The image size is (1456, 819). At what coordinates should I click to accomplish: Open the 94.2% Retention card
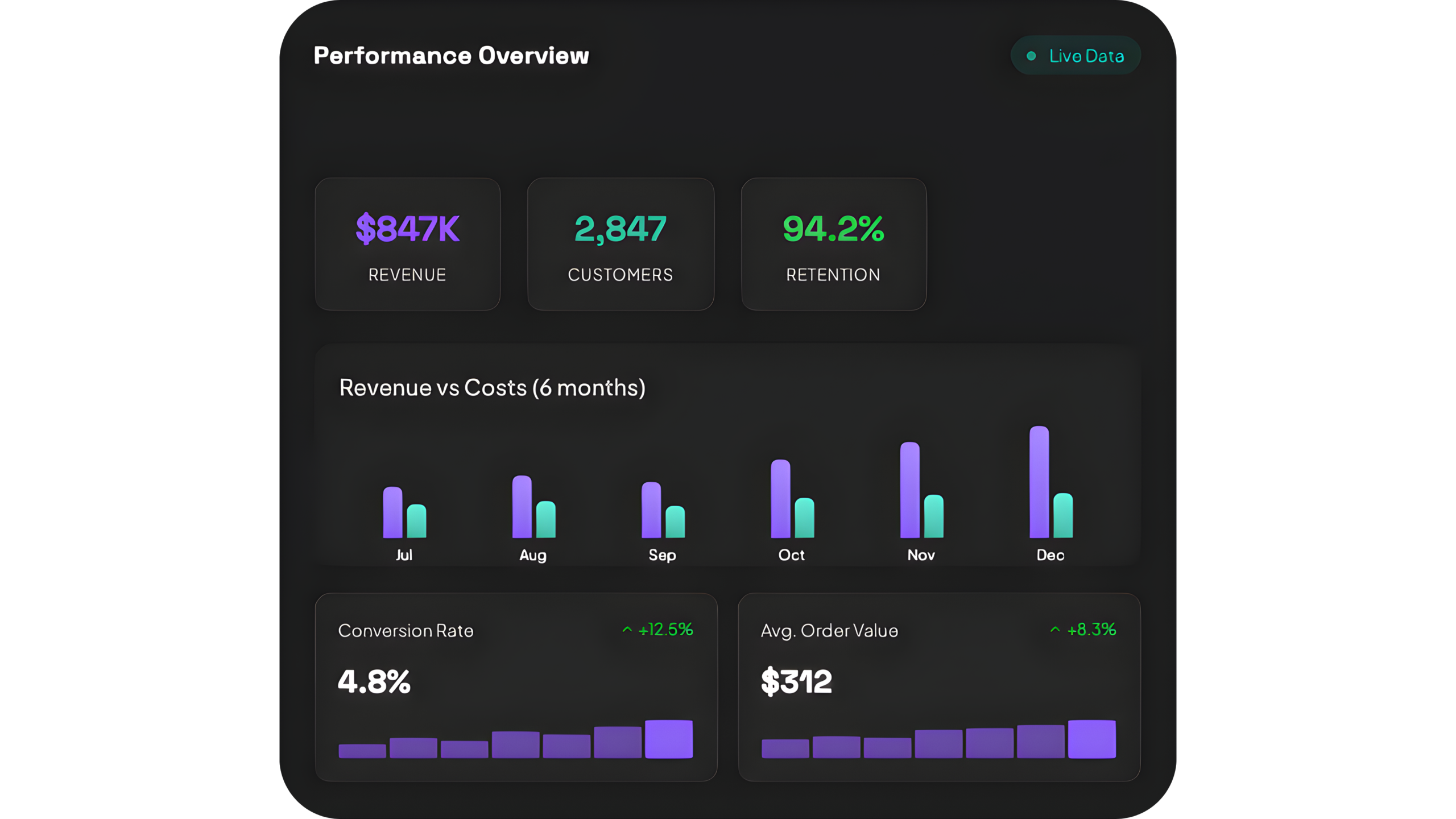tap(834, 244)
